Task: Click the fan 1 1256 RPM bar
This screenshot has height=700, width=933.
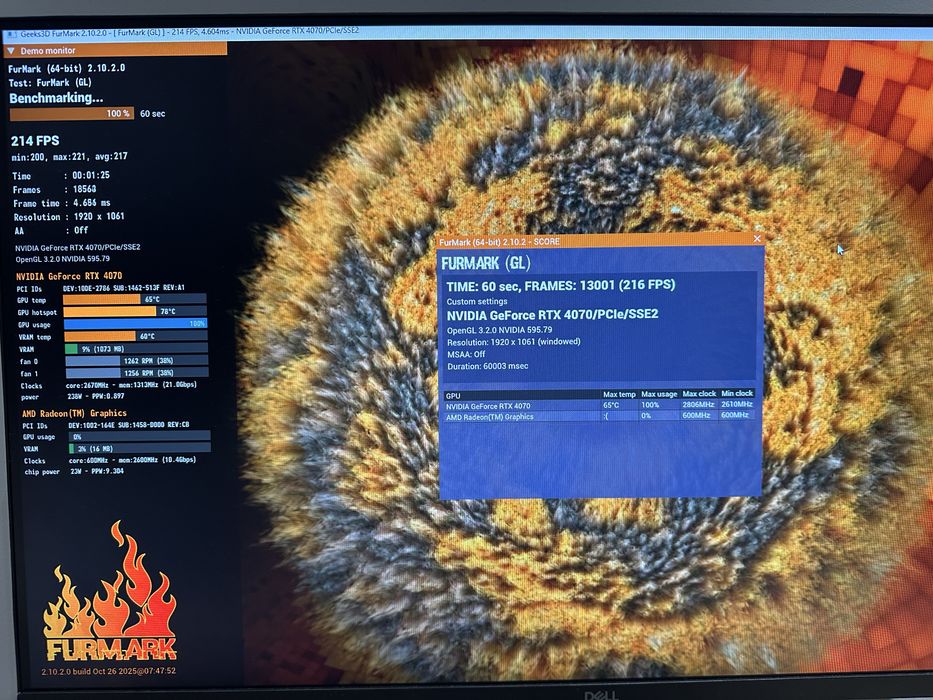Action: point(137,373)
